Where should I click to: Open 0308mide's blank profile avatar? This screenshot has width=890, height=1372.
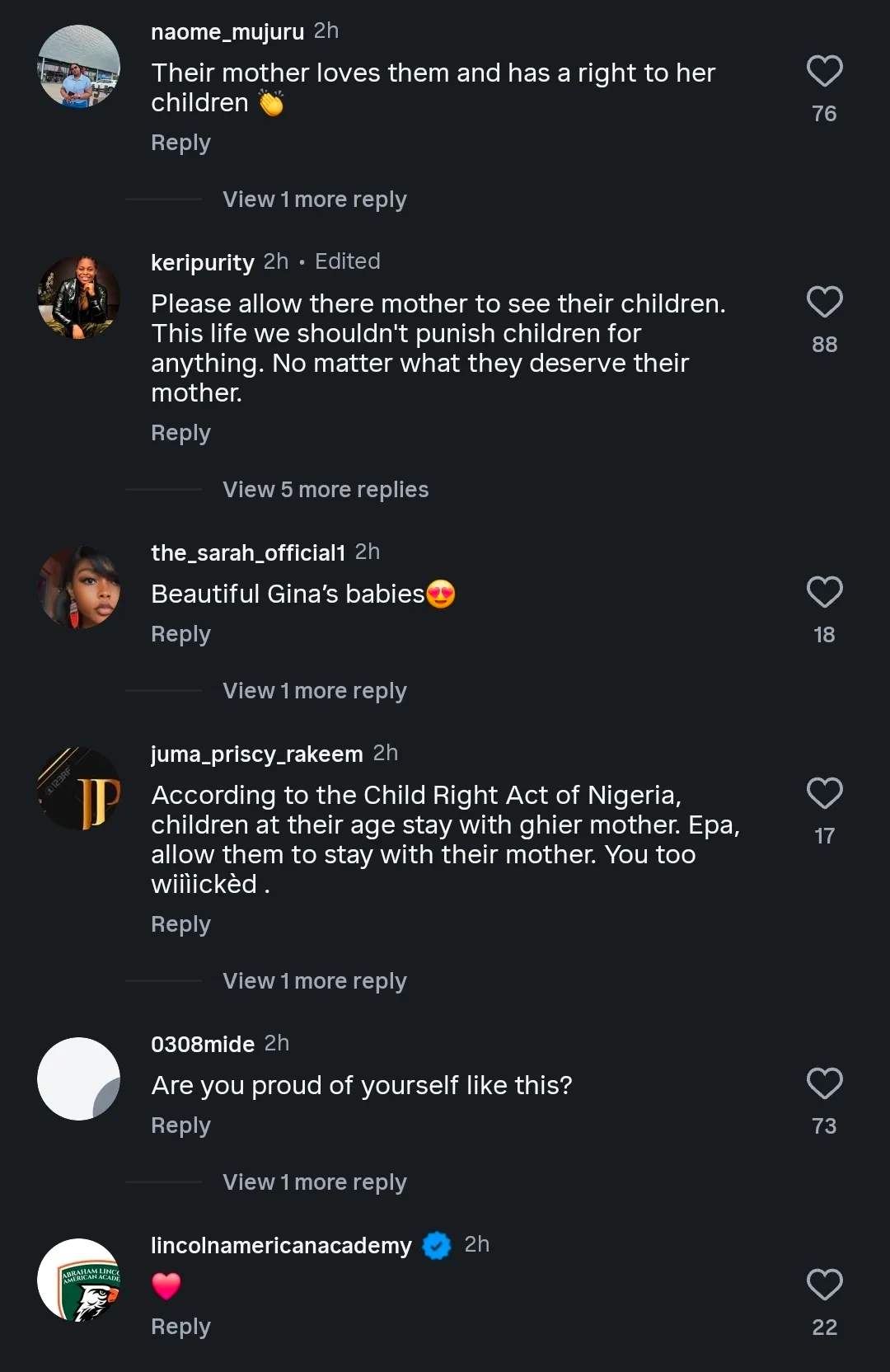[79, 1079]
